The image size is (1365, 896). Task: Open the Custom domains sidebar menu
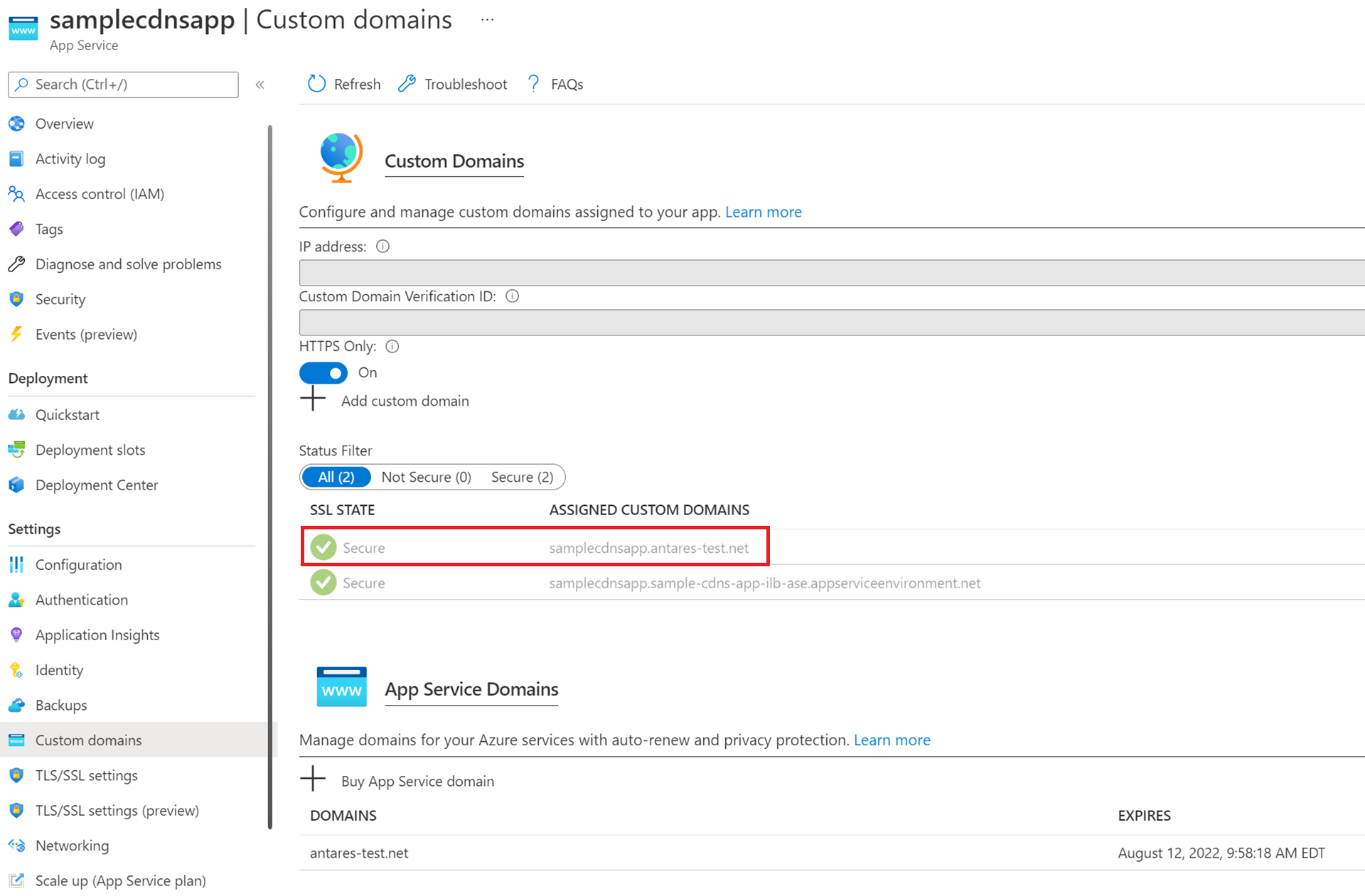pos(87,739)
